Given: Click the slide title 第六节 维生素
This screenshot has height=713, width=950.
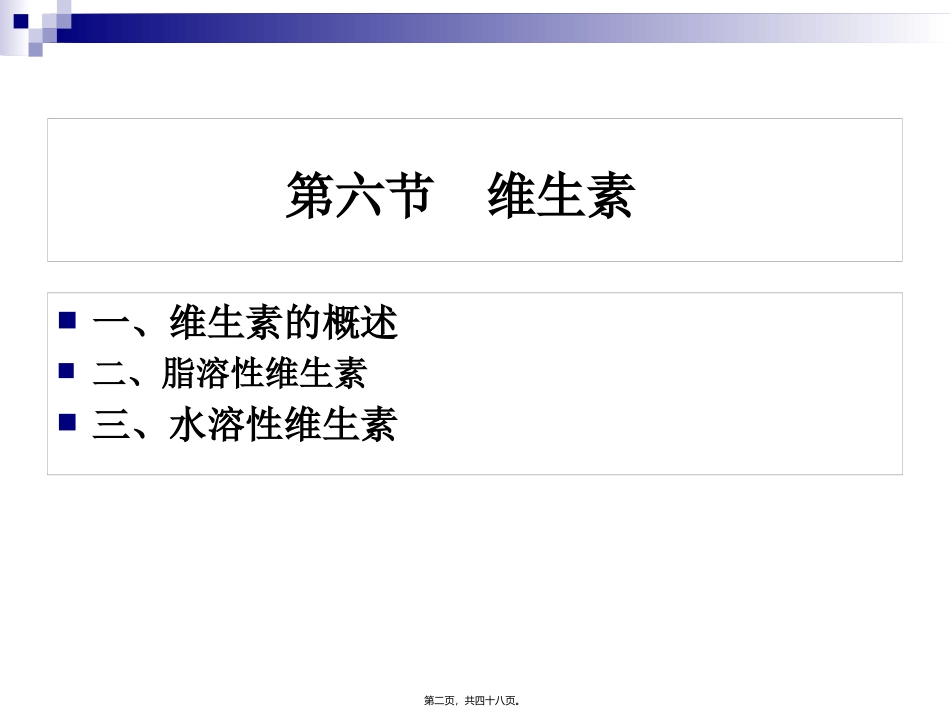Looking at the screenshot, I should [x=460, y=195].
